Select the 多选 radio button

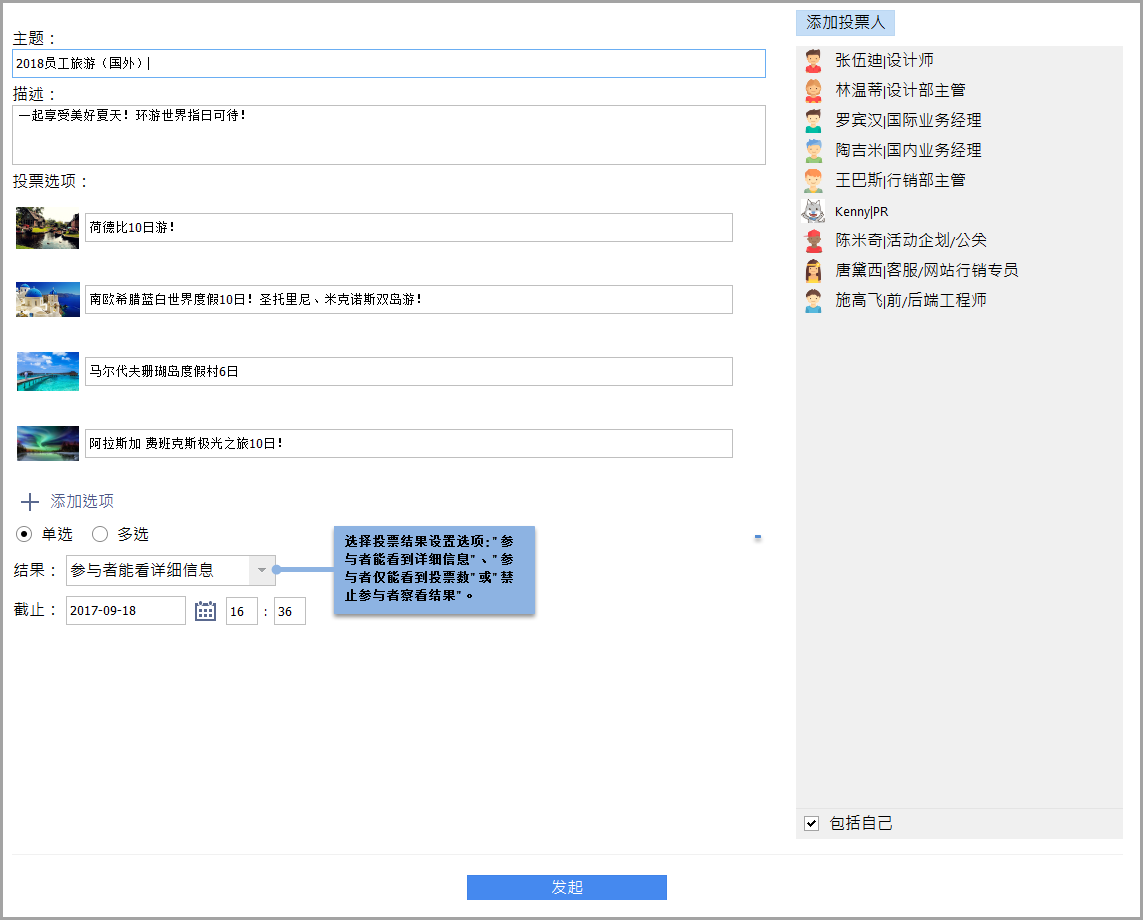100,534
